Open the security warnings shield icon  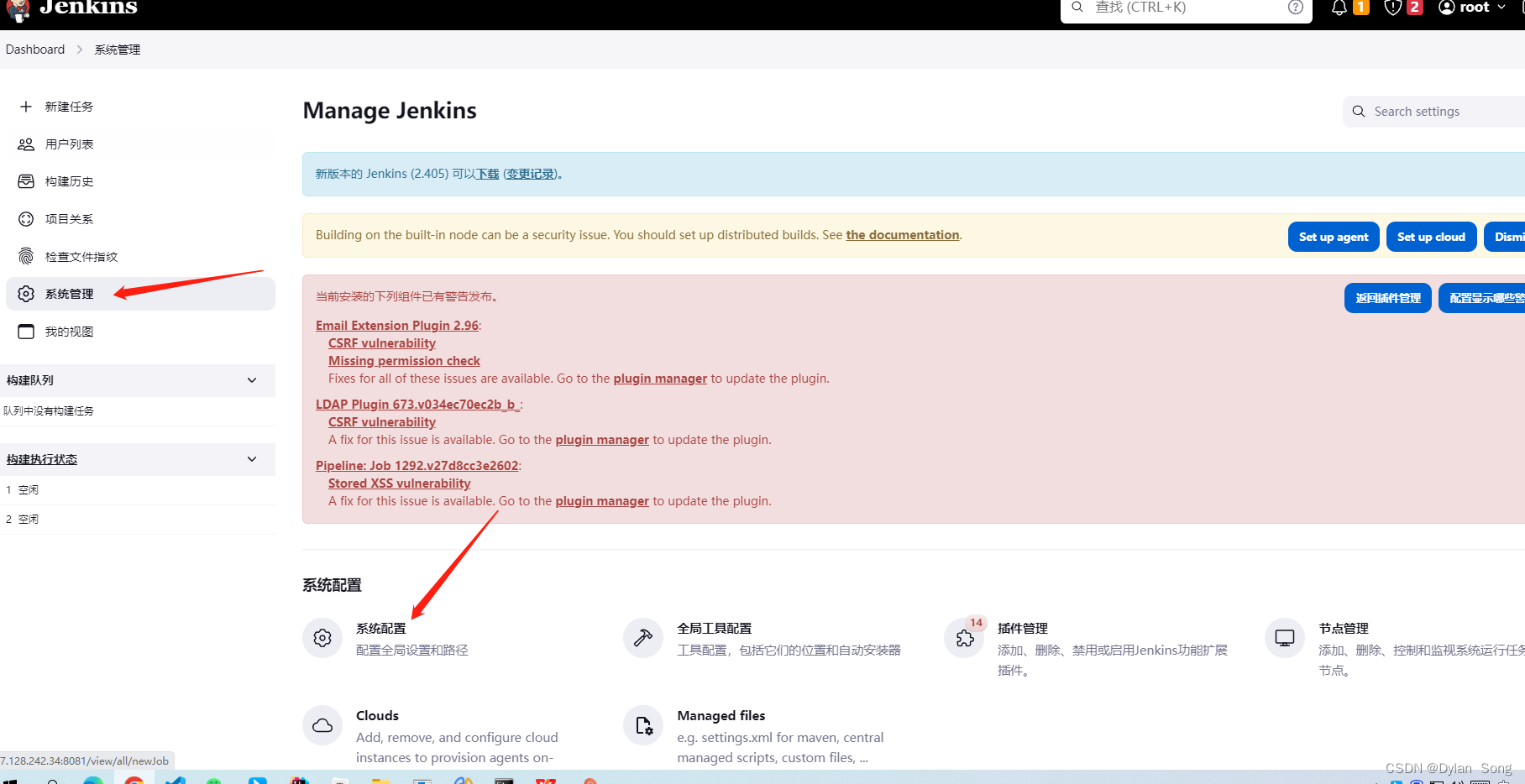tap(1393, 8)
